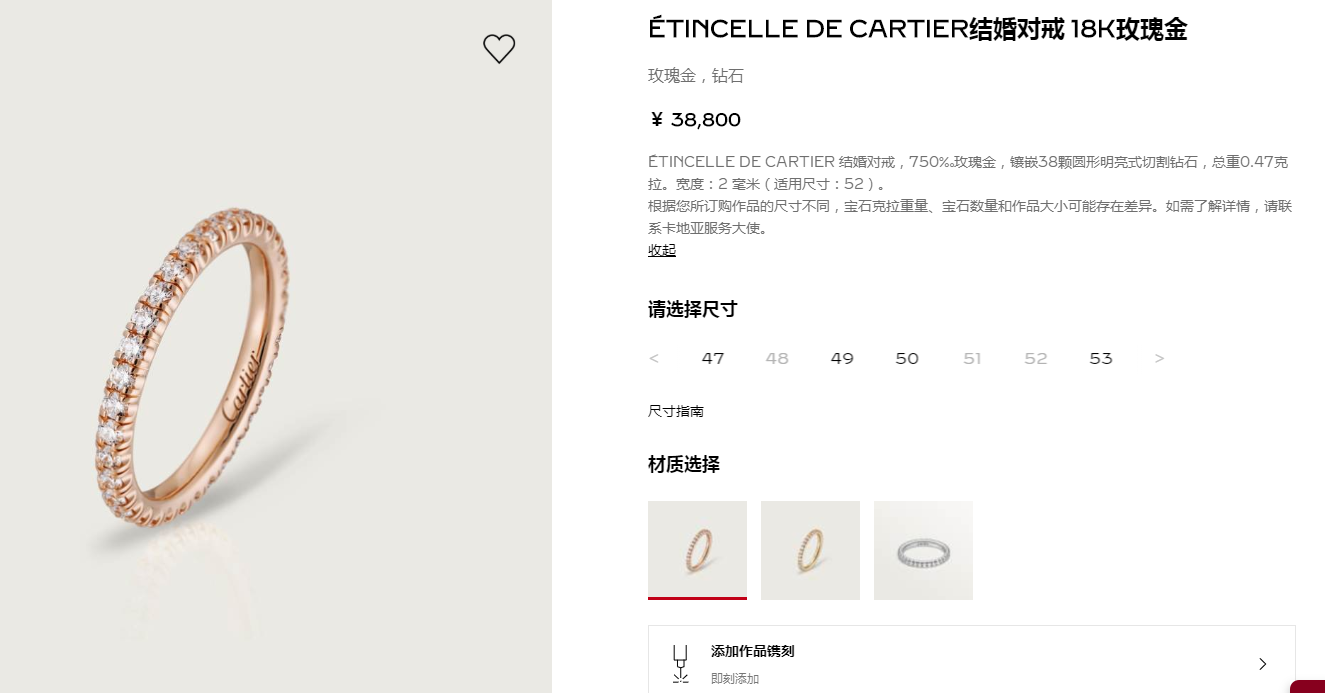
Task: Choose unavailable size 48
Action: point(777,358)
